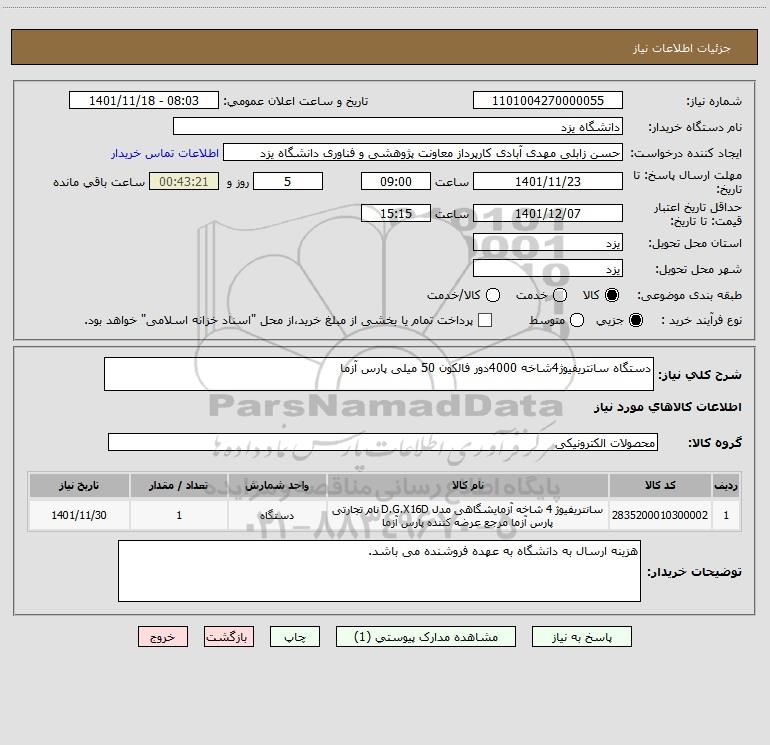
Task: Click the شماره نیاز field 1101004270000055
Action: (548, 101)
